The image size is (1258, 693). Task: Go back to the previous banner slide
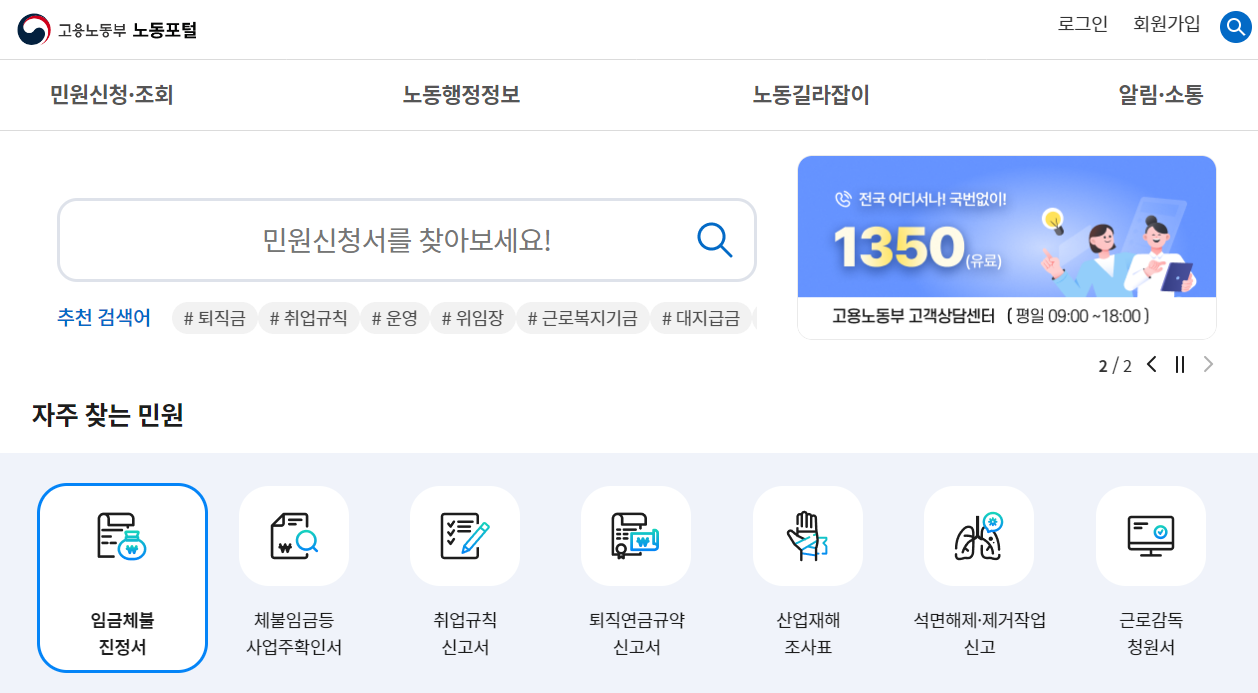(x=1151, y=365)
